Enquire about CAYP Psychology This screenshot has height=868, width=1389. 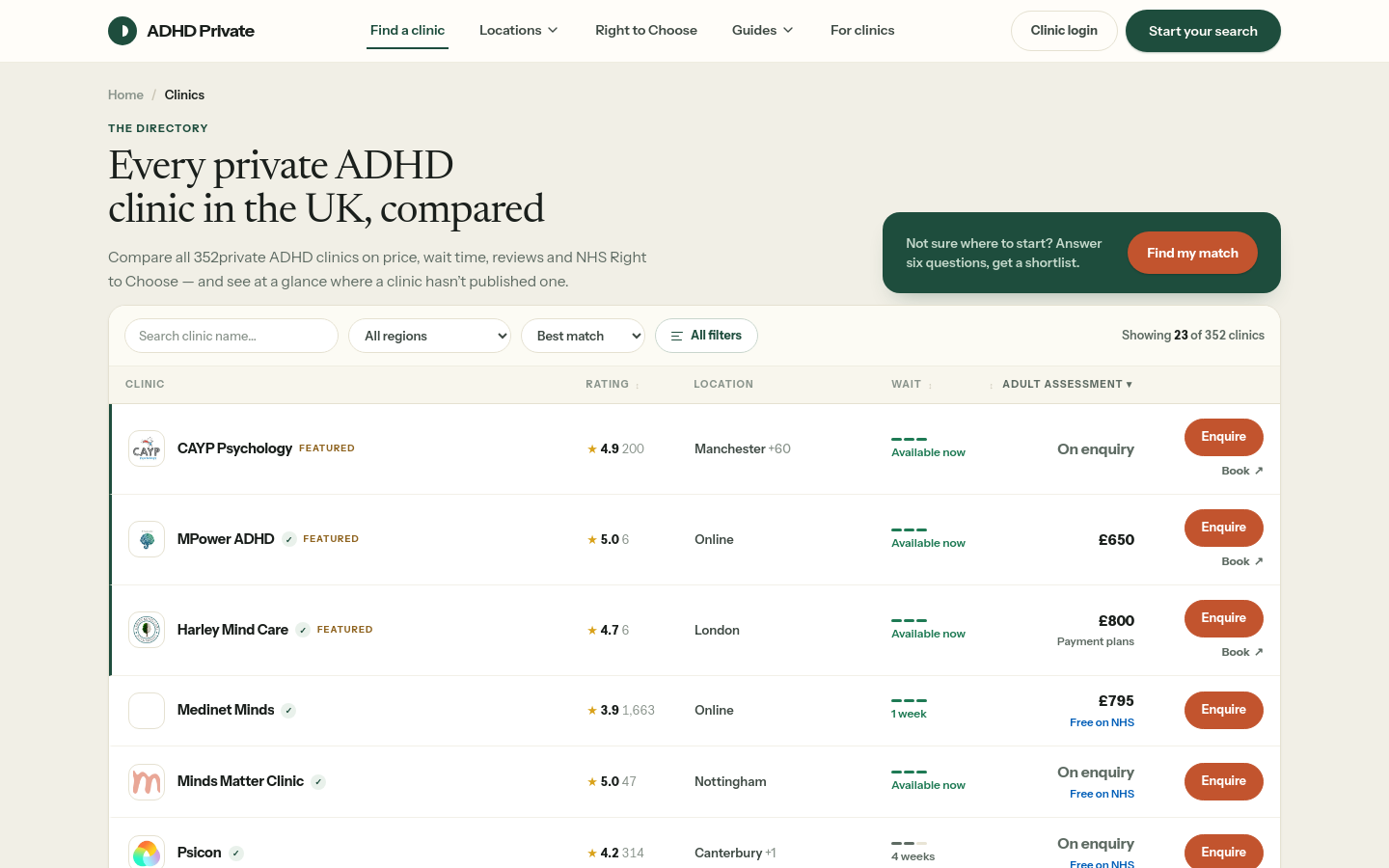click(x=1224, y=437)
